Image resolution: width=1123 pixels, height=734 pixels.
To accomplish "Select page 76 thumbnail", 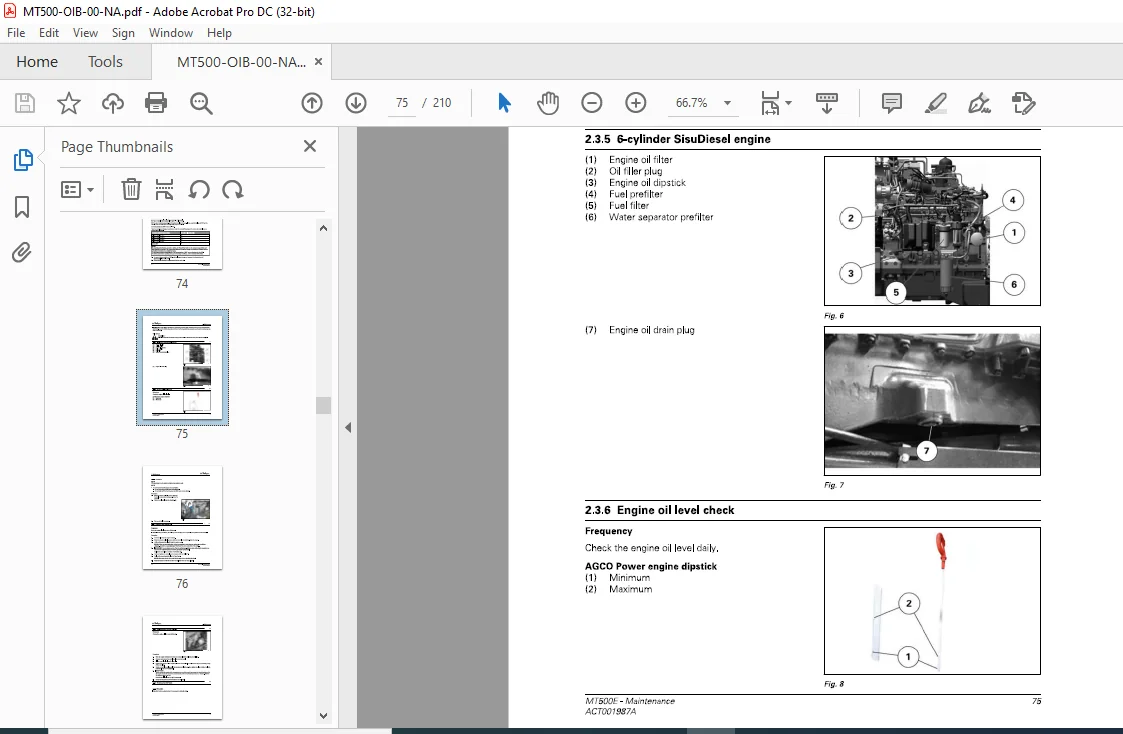I will 183,518.
